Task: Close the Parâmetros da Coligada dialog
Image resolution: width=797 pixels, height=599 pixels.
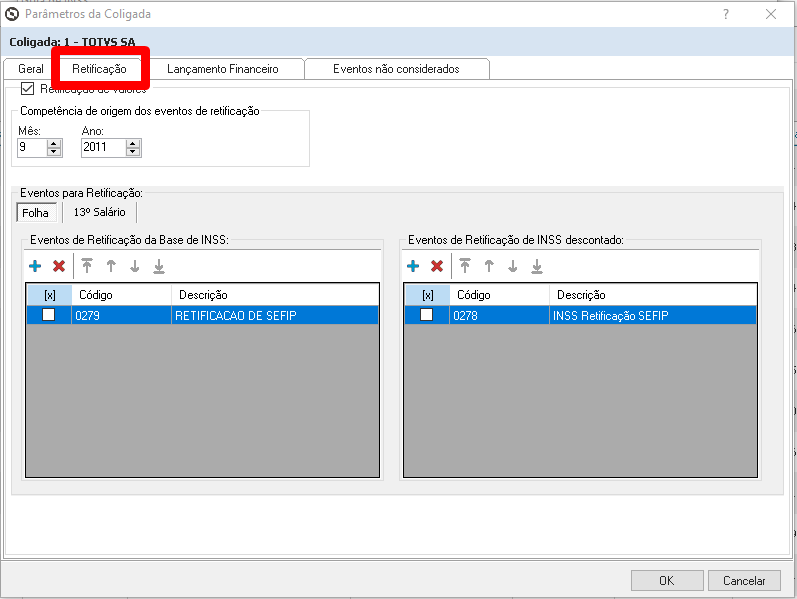Action: click(x=771, y=14)
